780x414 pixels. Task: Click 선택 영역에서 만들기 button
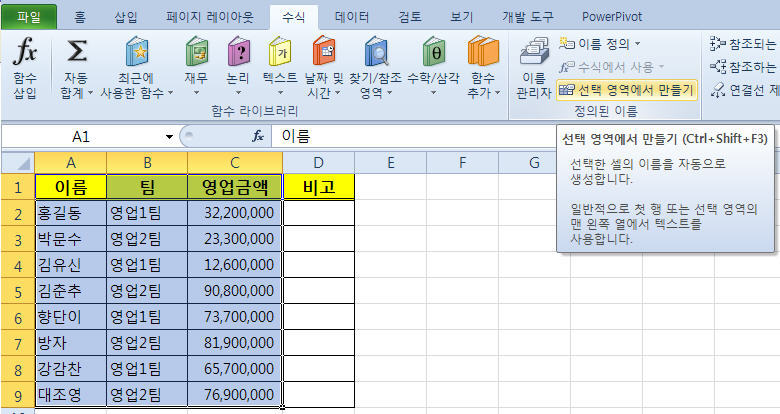[x=626, y=90]
